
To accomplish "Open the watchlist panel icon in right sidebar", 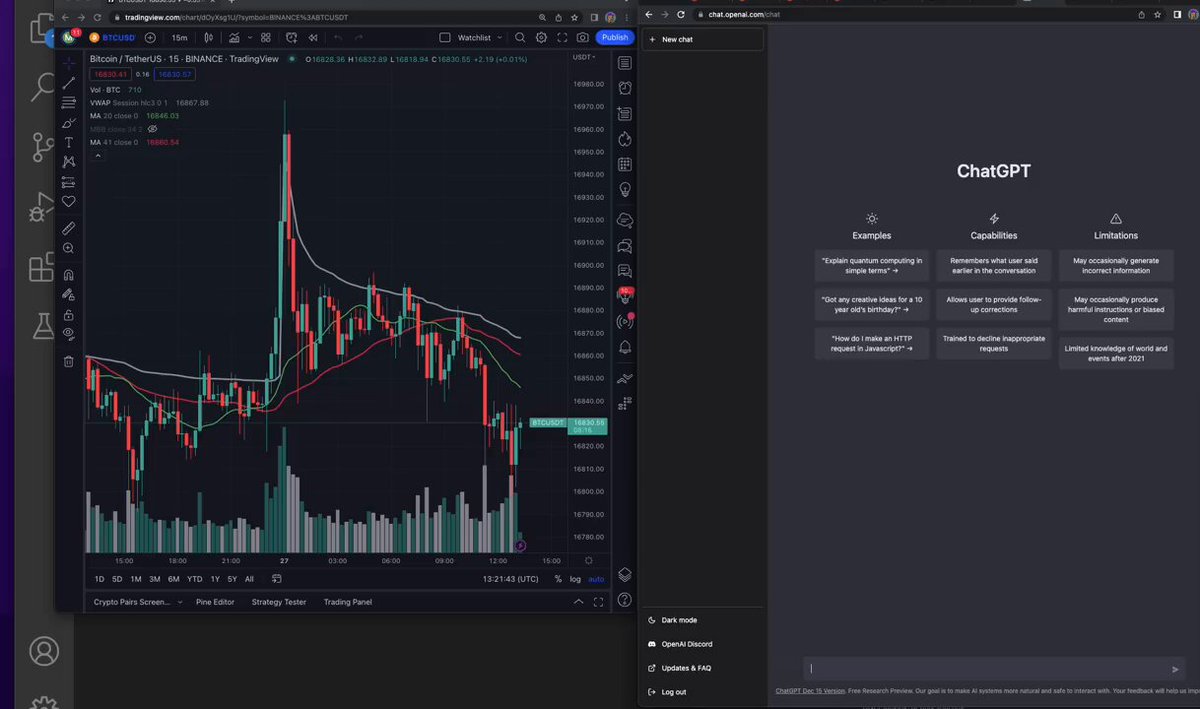I will click(x=625, y=63).
